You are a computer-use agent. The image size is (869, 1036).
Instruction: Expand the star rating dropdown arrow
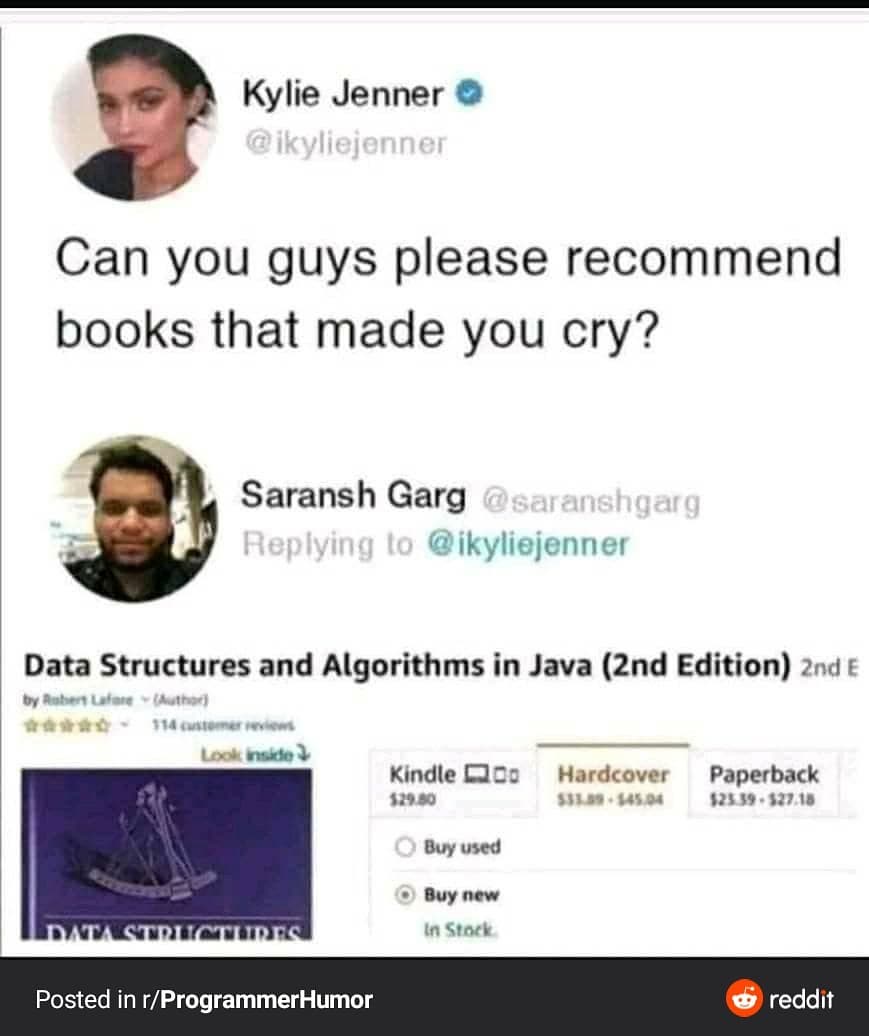(x=124, y=725)
